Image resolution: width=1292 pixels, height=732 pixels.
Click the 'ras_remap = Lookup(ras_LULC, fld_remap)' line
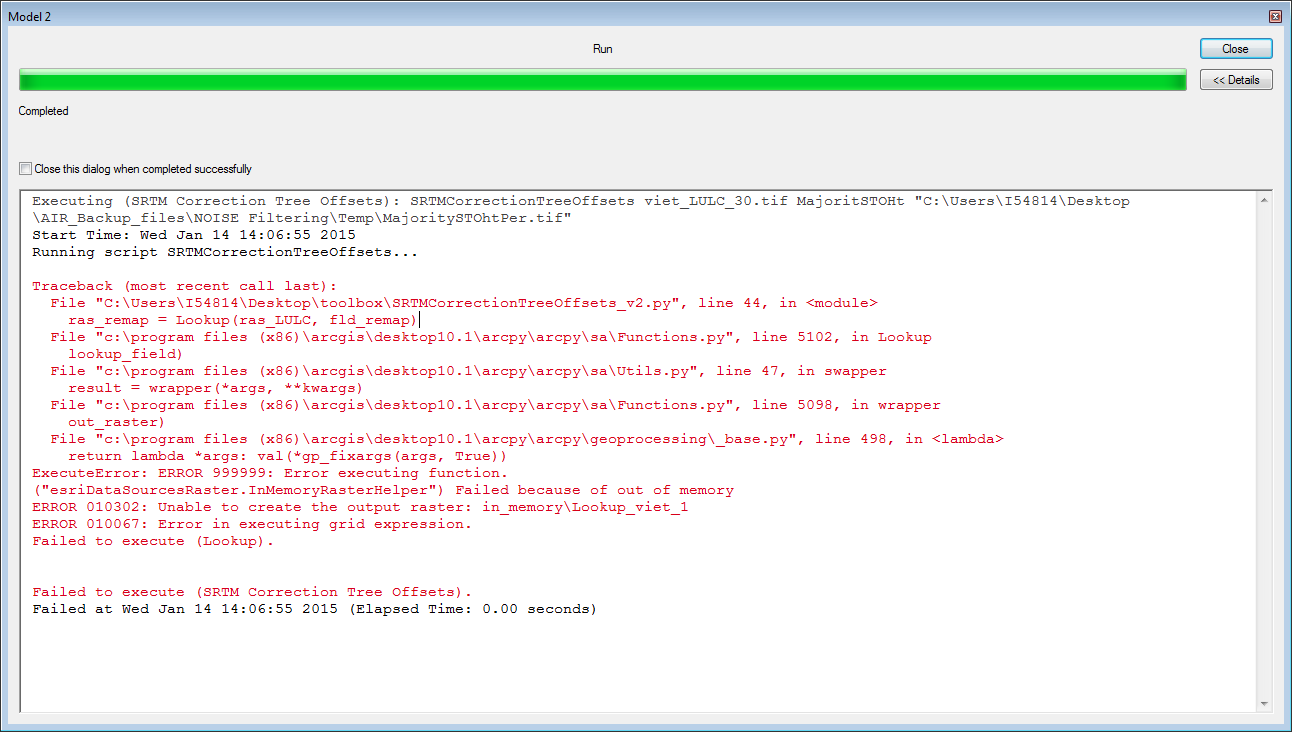tap(243, 320)
